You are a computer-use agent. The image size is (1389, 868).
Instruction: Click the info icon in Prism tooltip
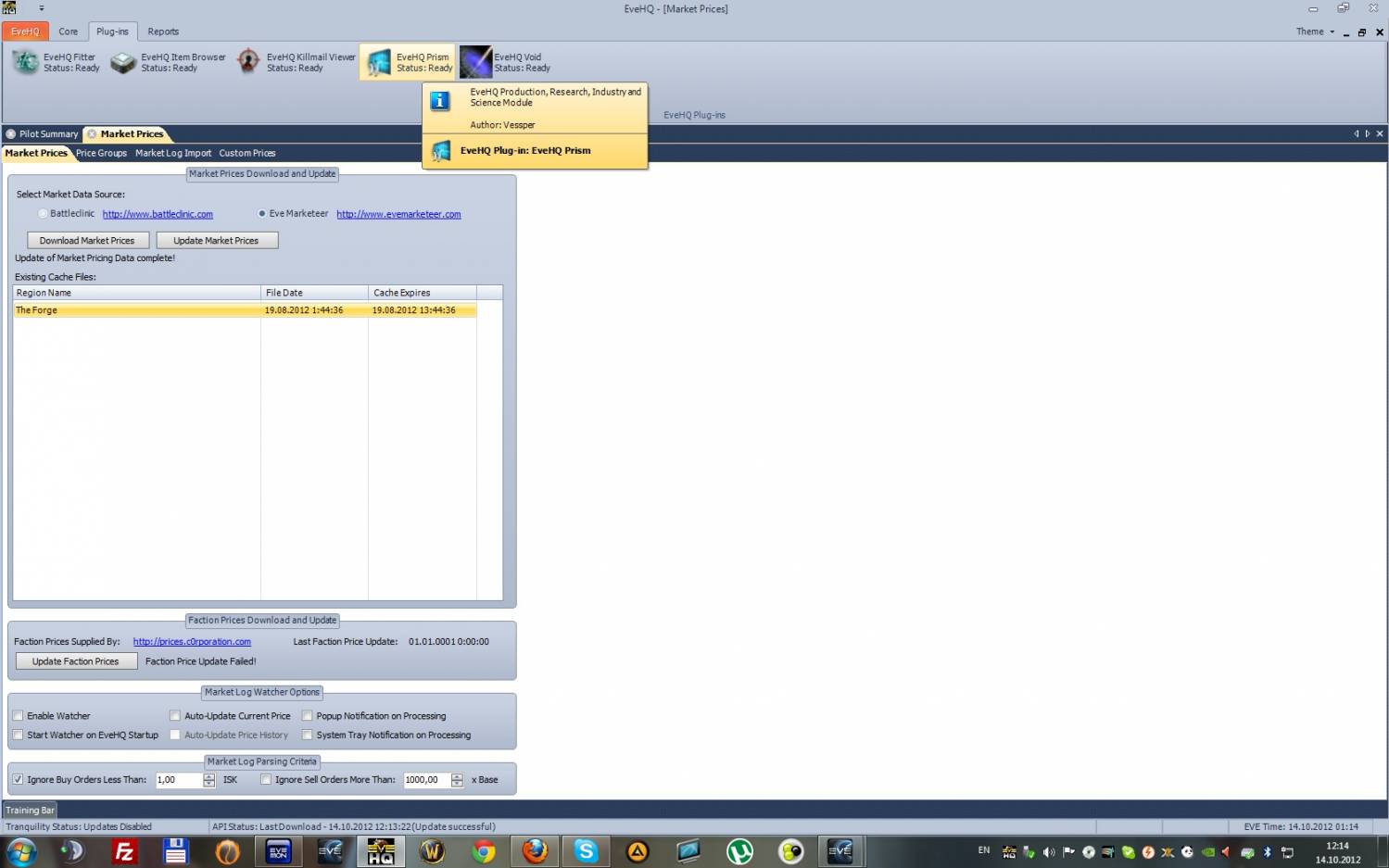tap(441, 100)
